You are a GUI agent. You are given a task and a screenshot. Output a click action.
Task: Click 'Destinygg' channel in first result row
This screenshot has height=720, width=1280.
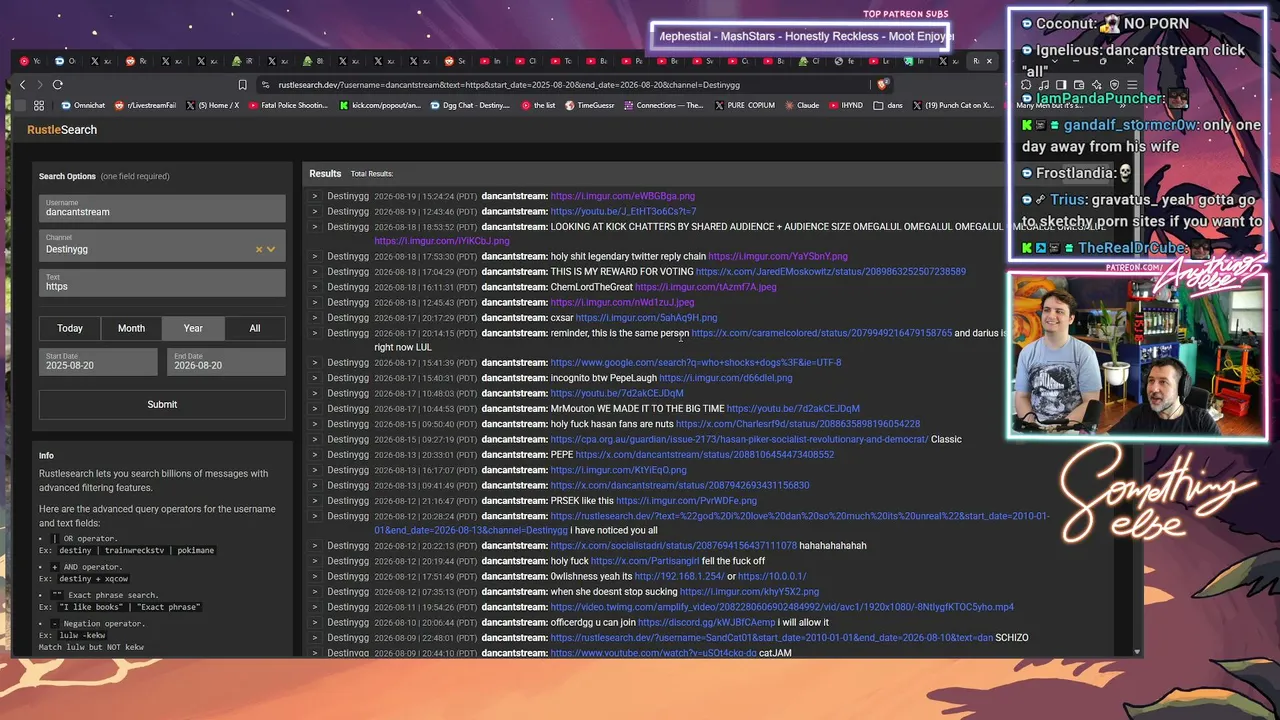[348, 196]
